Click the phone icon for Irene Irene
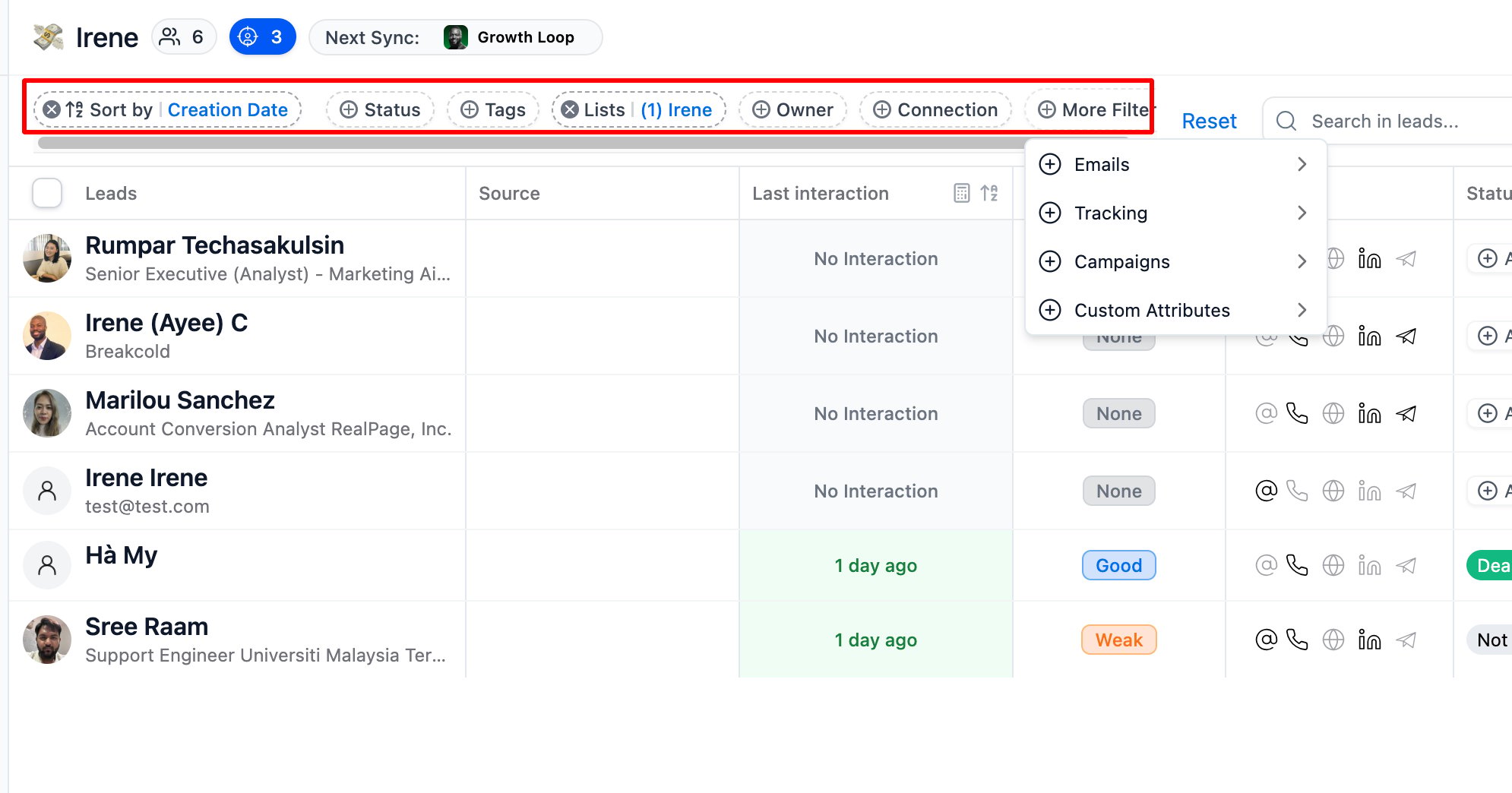1512x793 pixels. click(x=1297, y=491)
